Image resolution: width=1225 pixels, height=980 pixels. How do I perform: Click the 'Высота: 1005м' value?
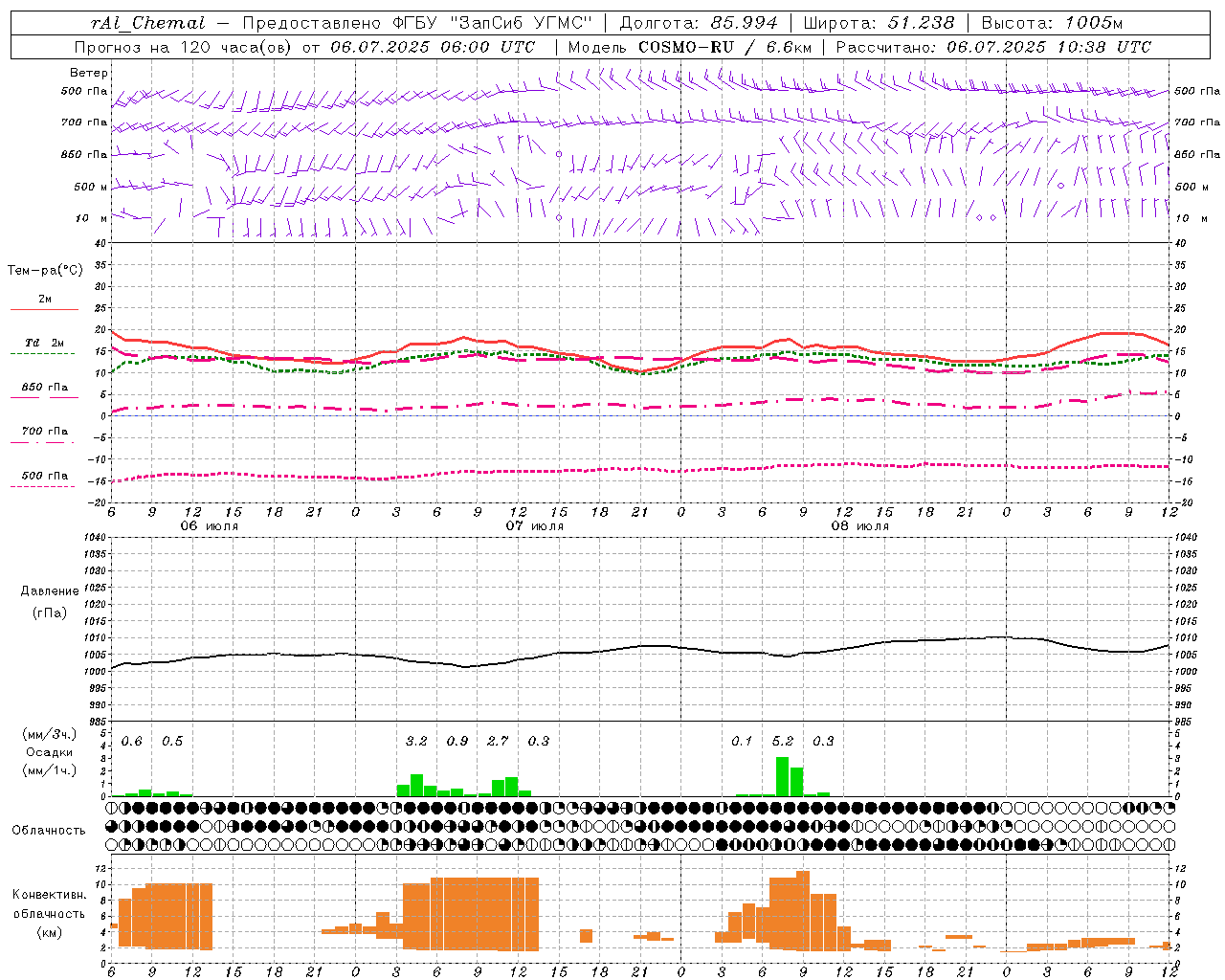1052,23
